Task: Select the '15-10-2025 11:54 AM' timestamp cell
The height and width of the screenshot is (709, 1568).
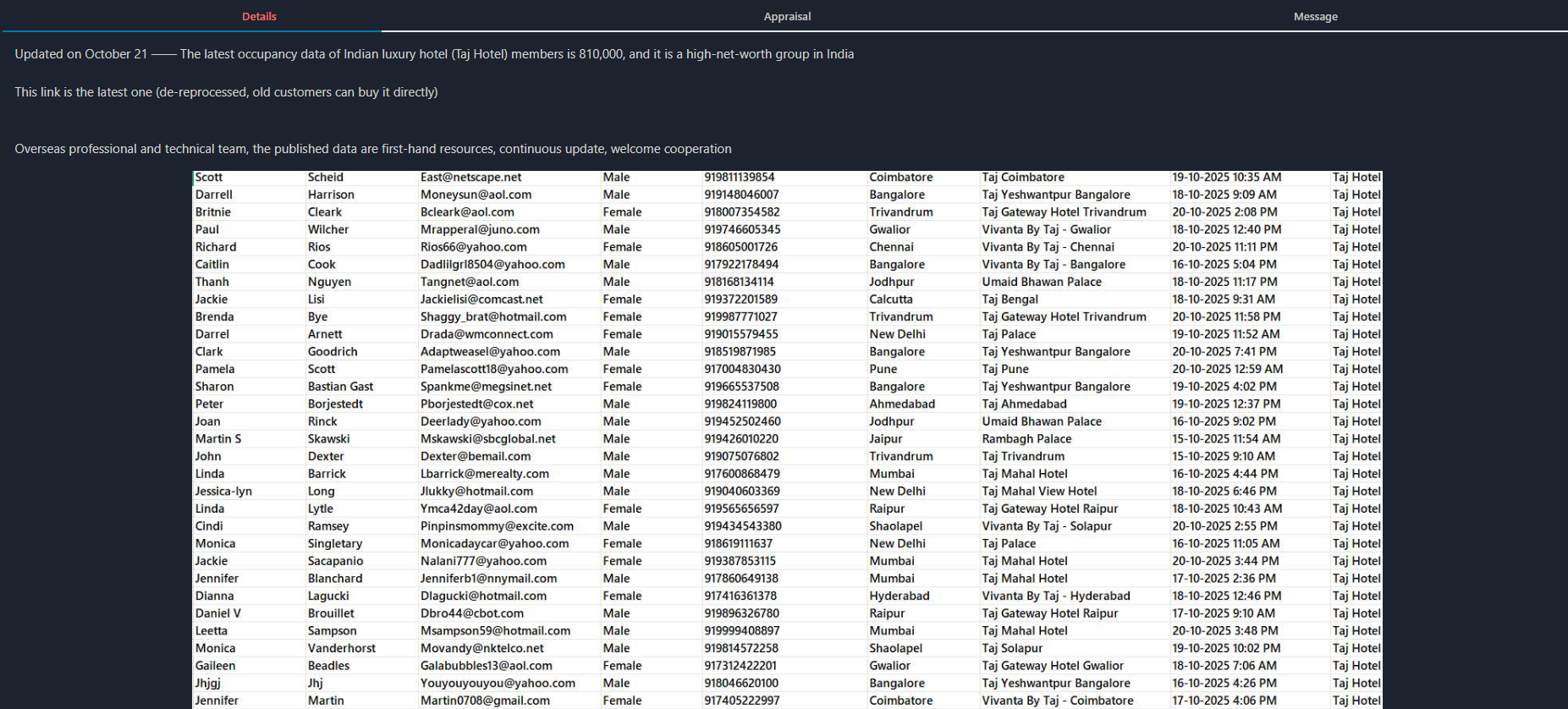Action: click(1225, 439)
